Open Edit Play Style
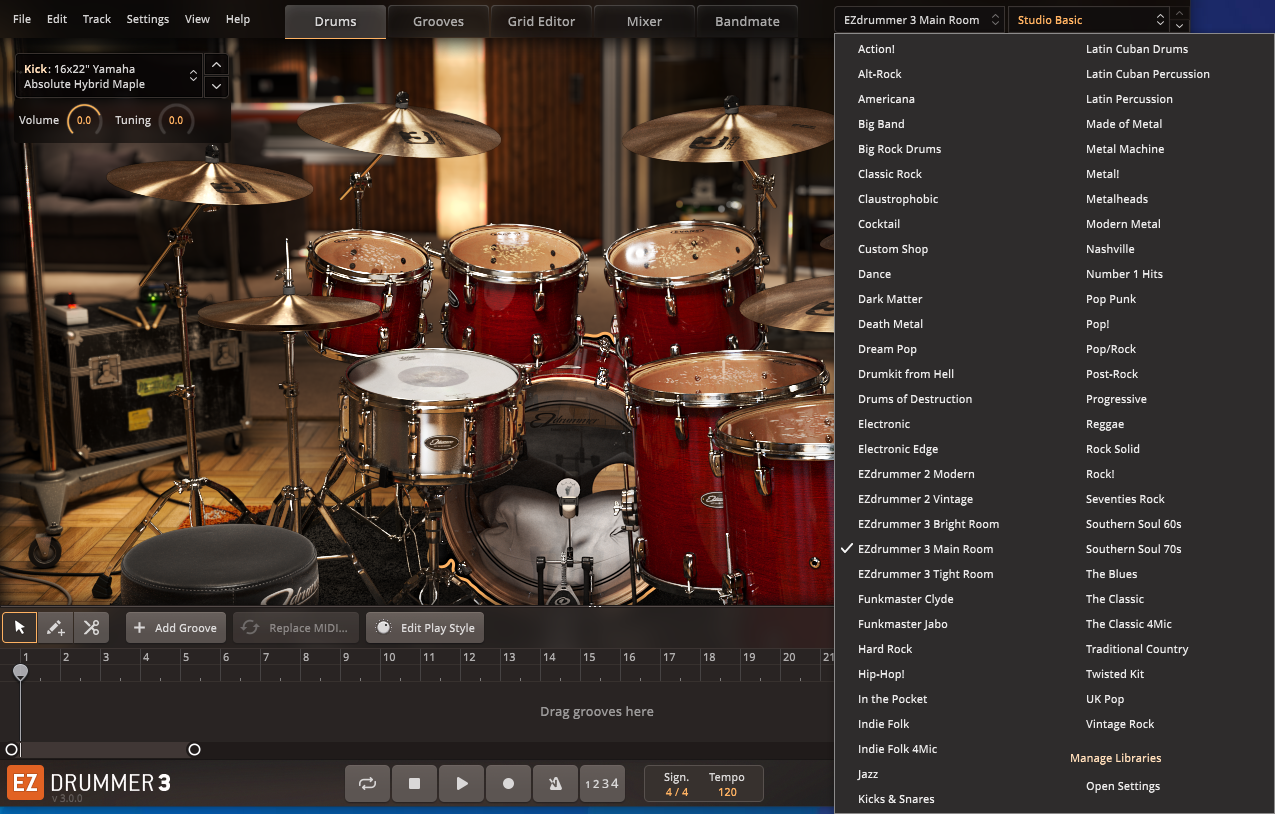The height and width of the screenshot is (814, 1275). coord(425,628)
